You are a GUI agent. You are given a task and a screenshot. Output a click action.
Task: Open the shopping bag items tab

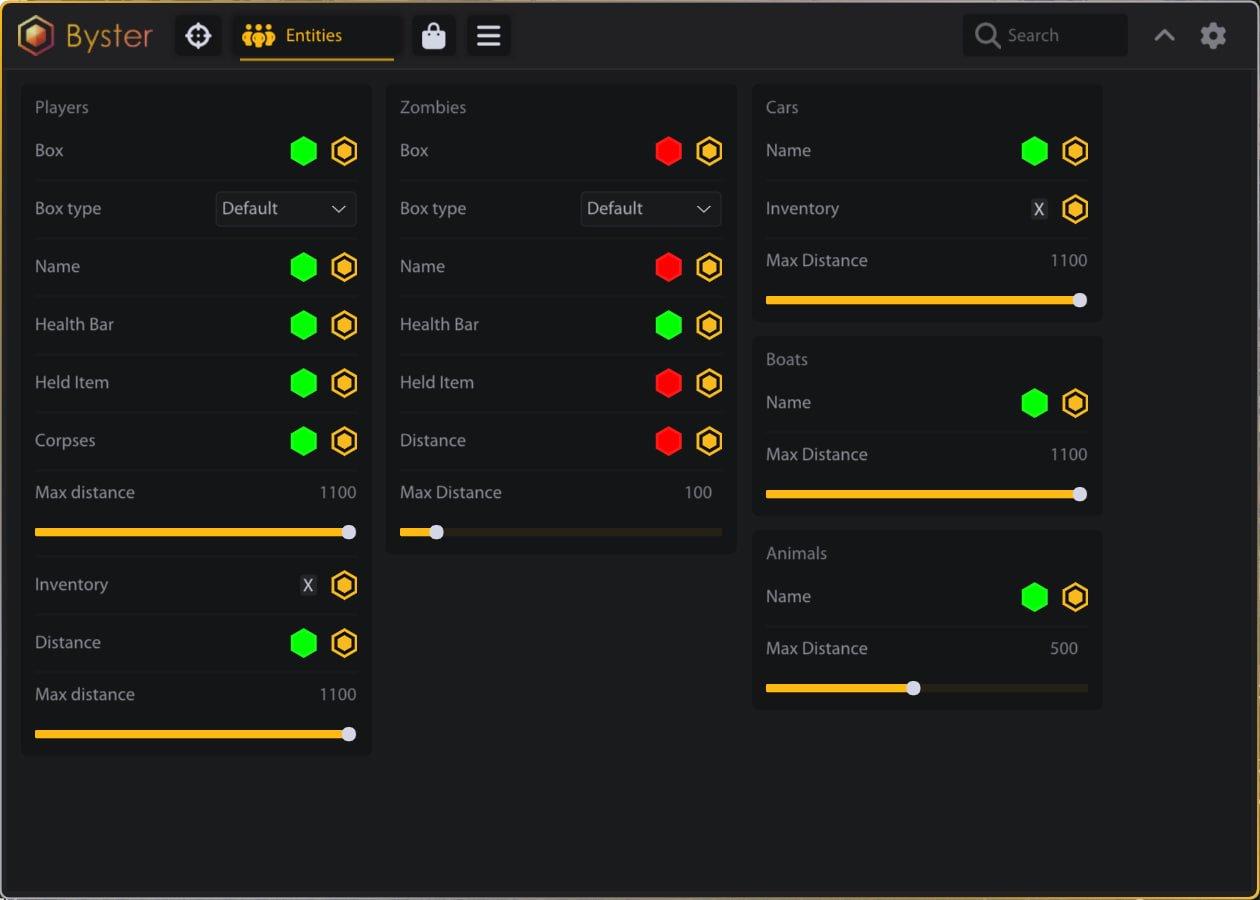pos(433,36)
